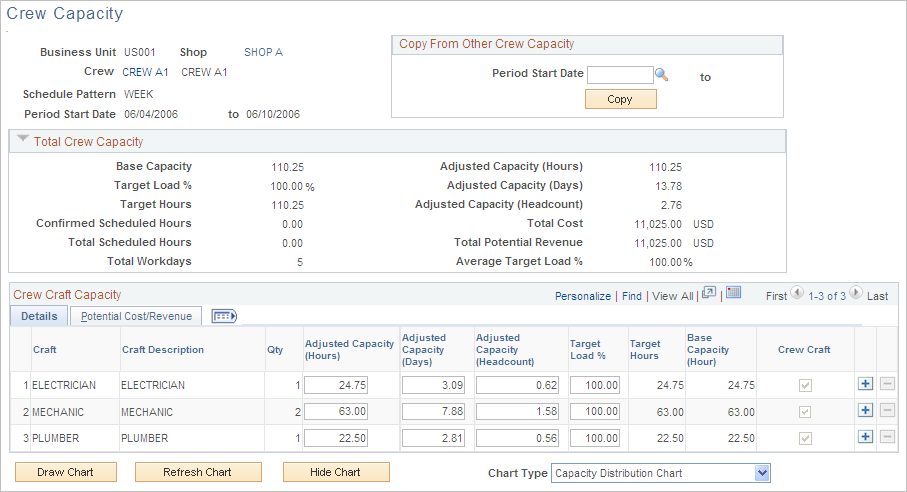Toggle Crew Craft checkbox for ELECTRICIAN
907x492 pixels.
tap(805, 385)
